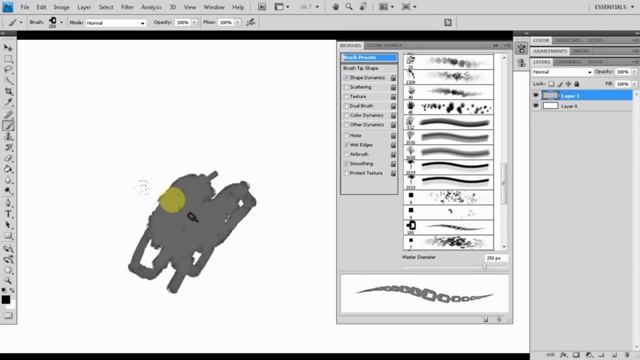This screenshot has width=640, height=360.
Task: Hide Layer 0 with eye icon
Action: 536,106
